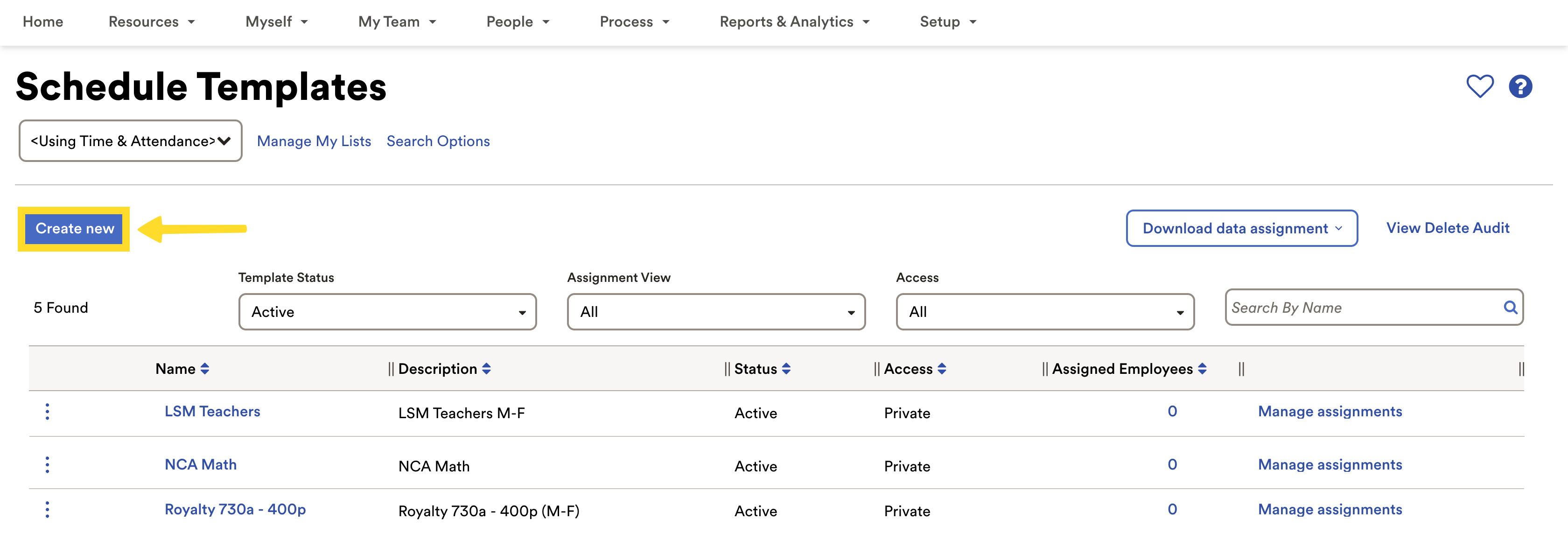Open the kebab menu for Royalty 730a - 400p

point(48,509)
